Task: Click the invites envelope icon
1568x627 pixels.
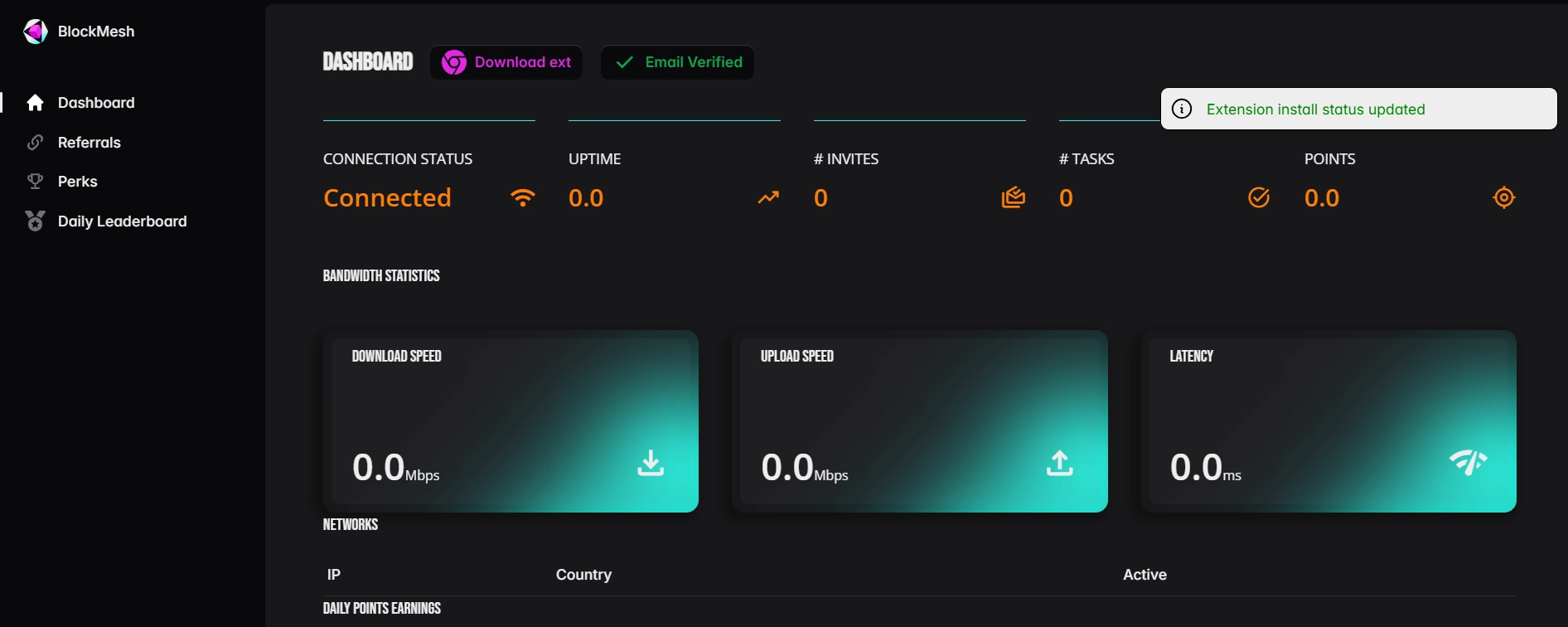Action: tap(1014, 197)
